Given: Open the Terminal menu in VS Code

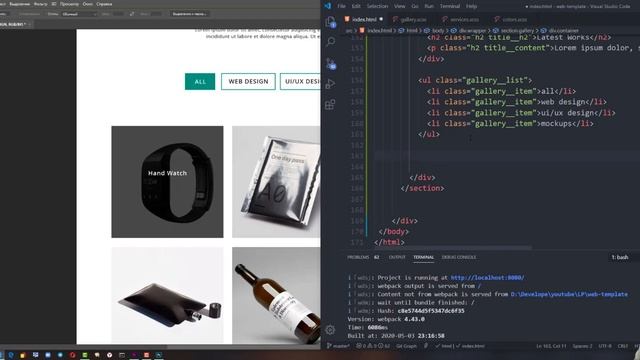Looking at the screenshot, I should coord(450,6).
